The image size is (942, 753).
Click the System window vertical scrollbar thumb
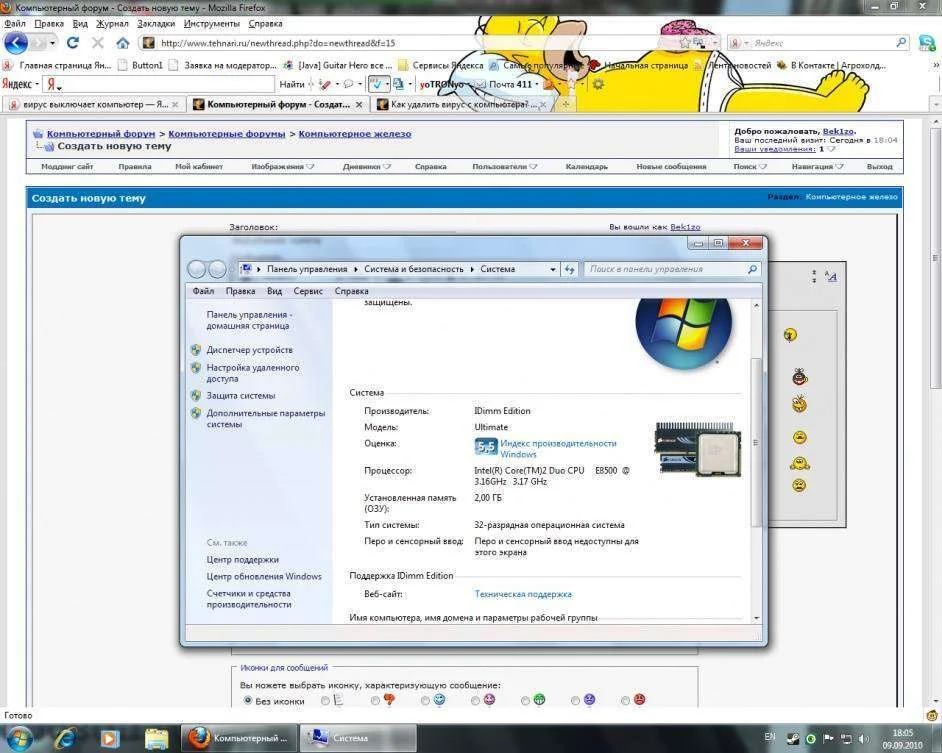click(x=756, y=443)
